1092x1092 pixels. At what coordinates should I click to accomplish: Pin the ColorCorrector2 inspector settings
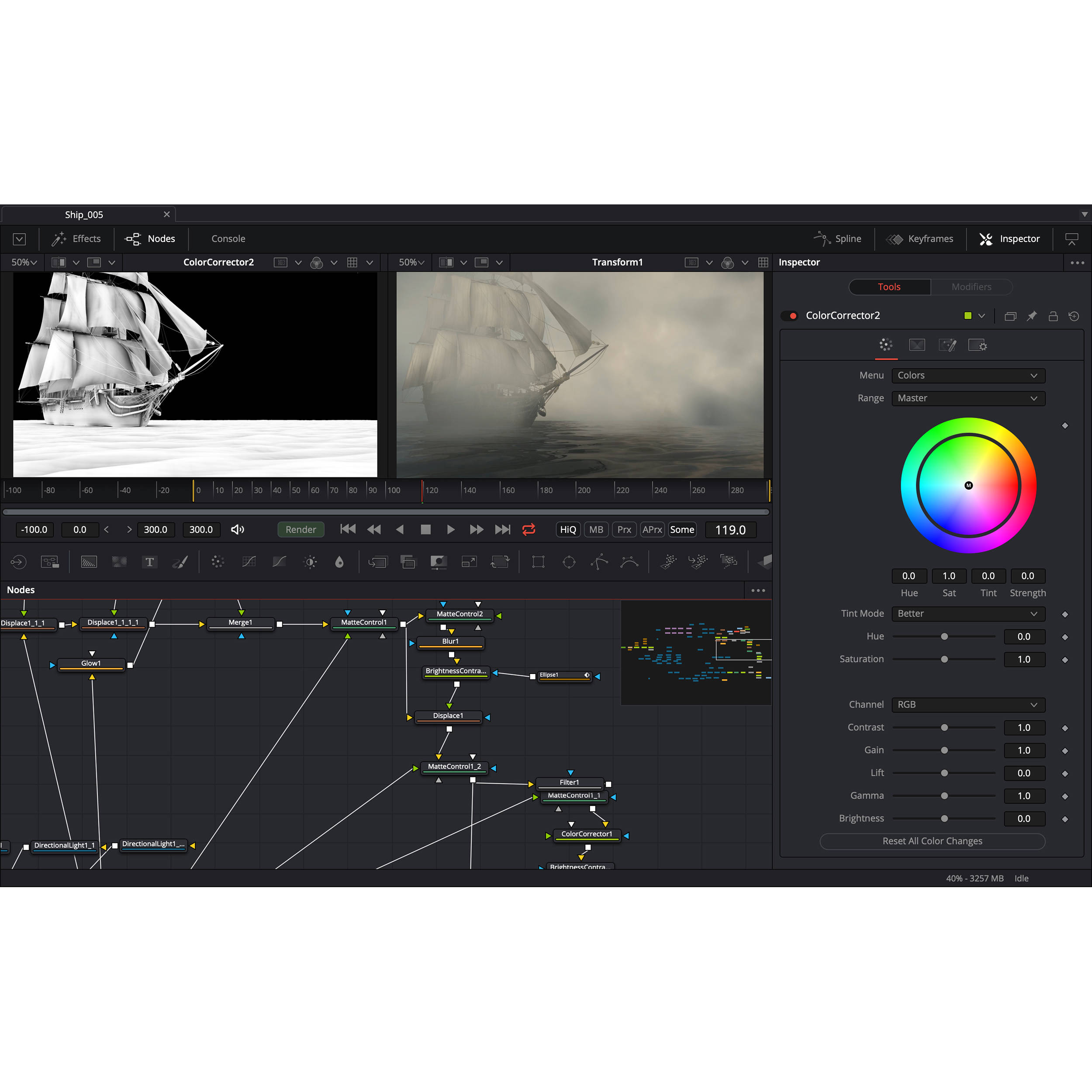tap(1032, 316)
